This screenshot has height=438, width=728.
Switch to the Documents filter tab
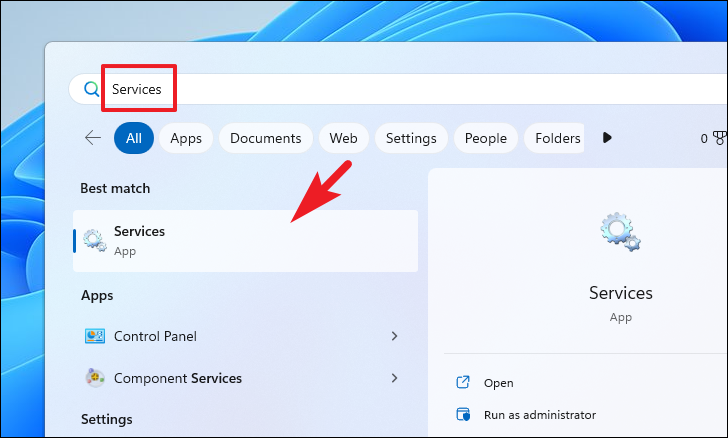[x=266, y=138]
